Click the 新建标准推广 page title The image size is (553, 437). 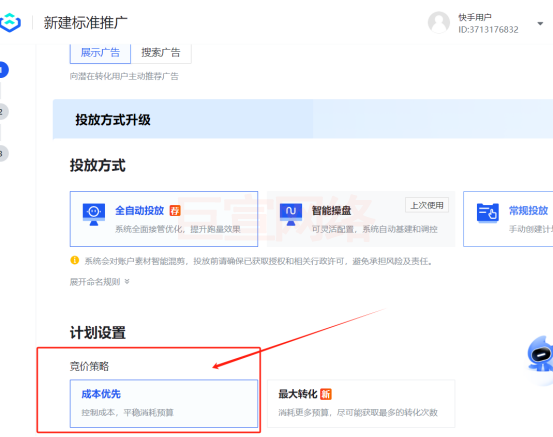click(x=85, y=23)
